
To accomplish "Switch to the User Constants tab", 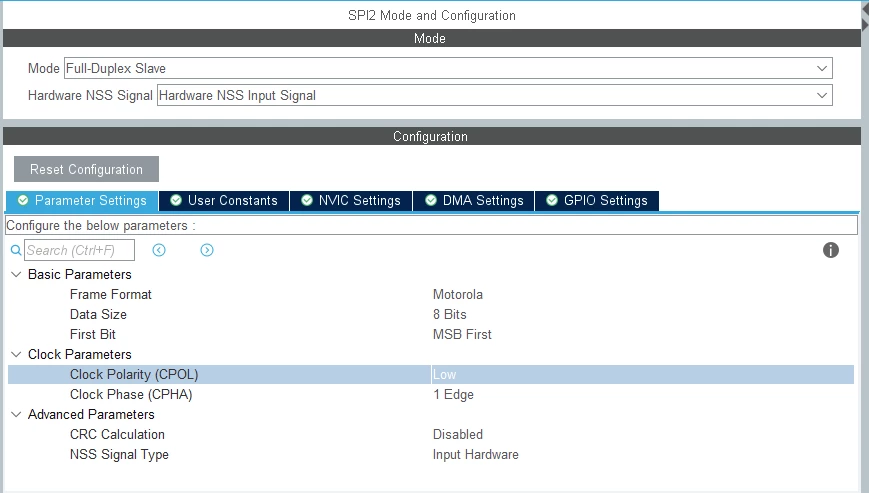I will tap(224, 201).
